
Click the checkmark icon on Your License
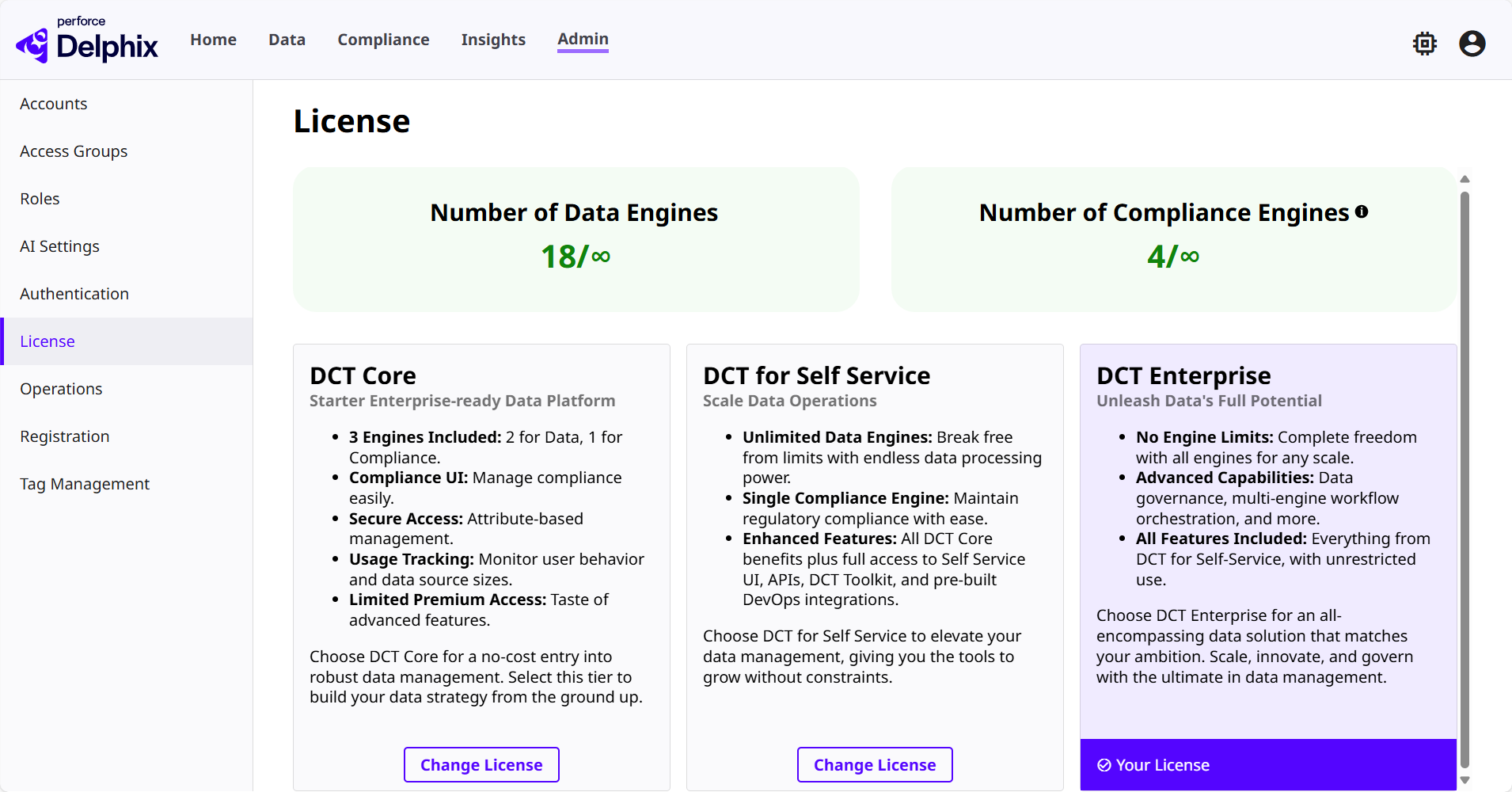(x=1104, y=765)
